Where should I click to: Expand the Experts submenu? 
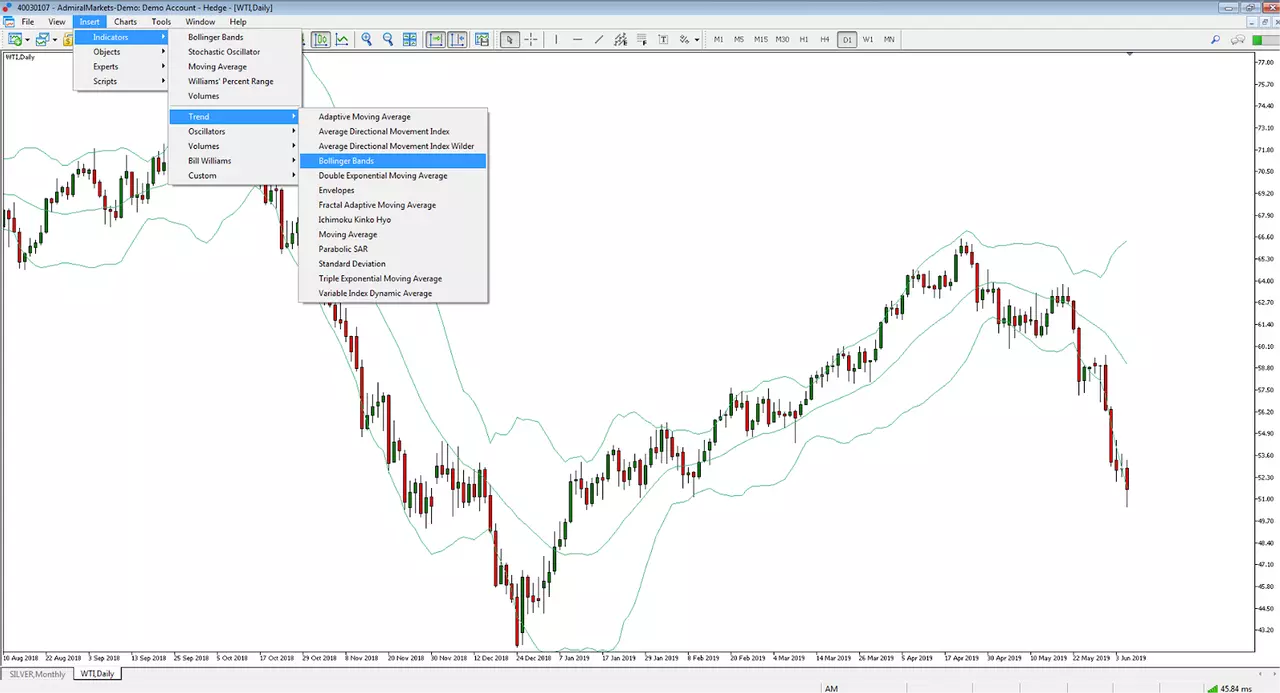tap(120, 66)
